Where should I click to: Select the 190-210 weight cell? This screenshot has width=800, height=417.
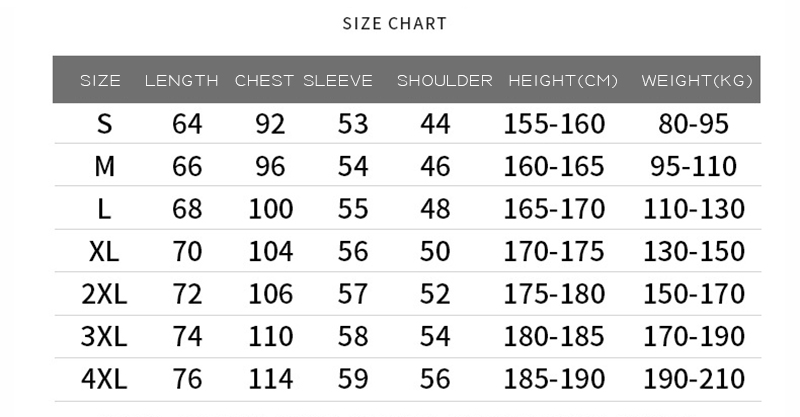694,379
